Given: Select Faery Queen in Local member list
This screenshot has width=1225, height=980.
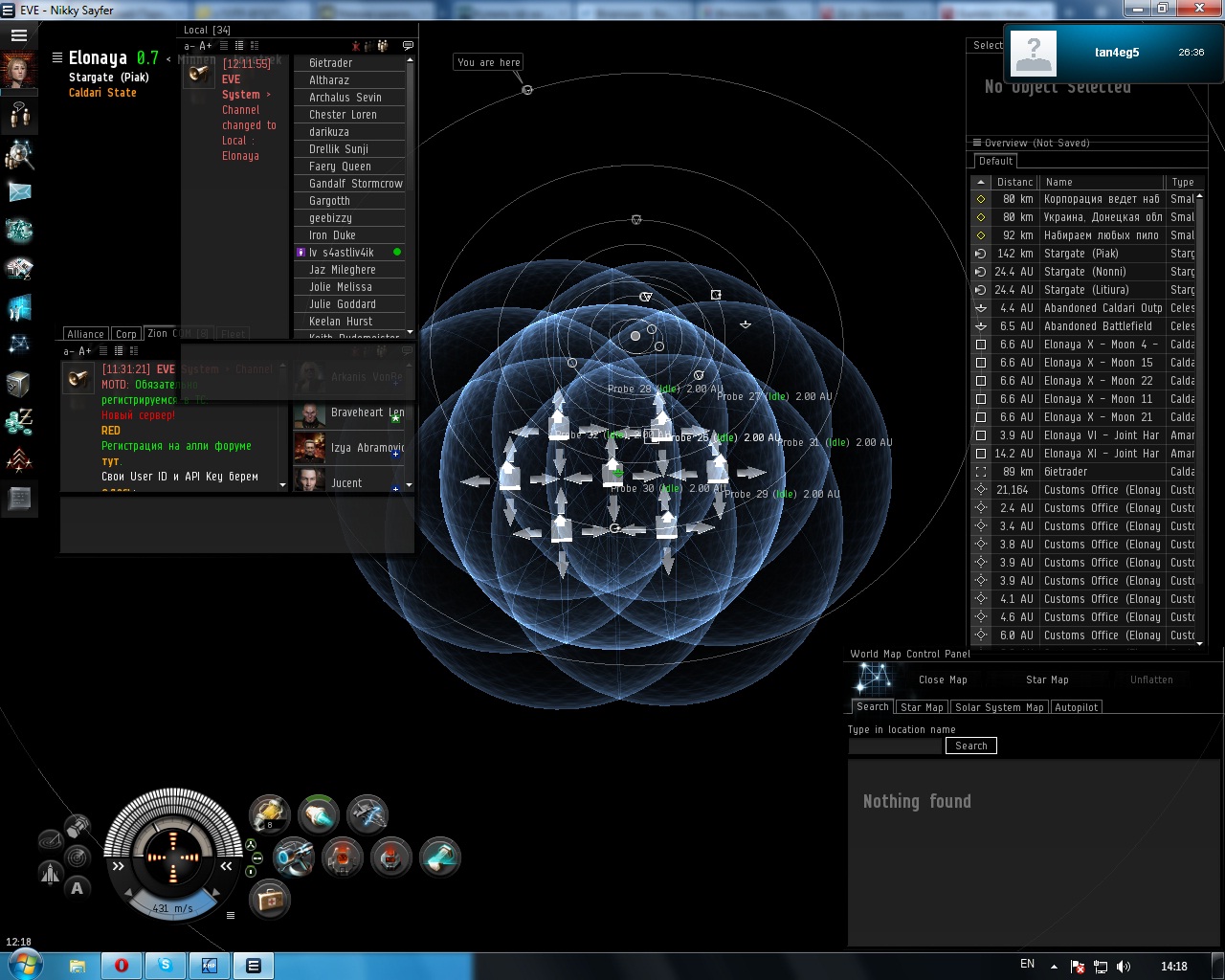Looking at the screenshot, I should click(x=350, y=167).
